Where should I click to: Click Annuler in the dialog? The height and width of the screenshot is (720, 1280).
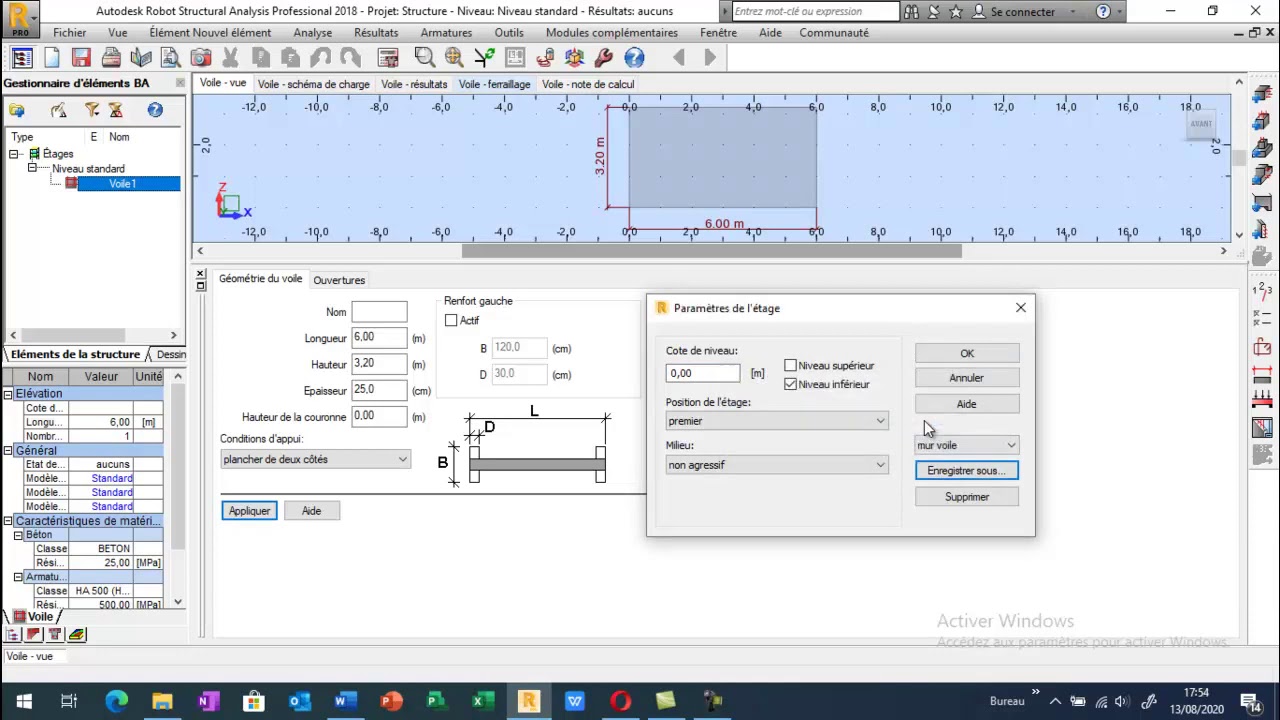[967, 378]
